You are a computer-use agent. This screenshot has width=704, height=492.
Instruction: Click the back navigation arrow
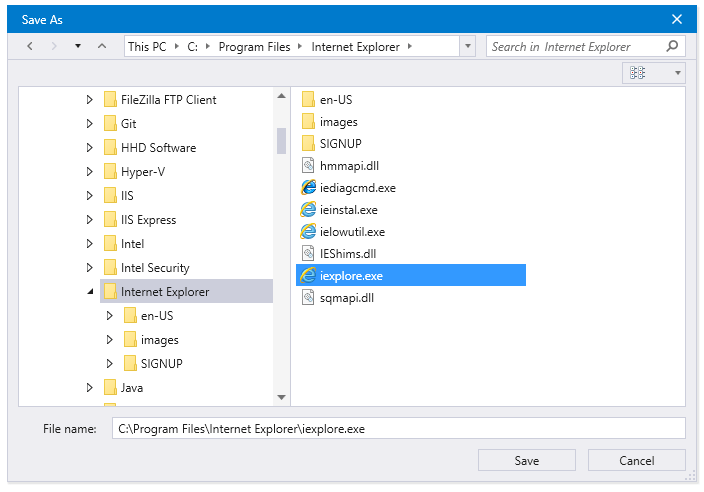[30, 46]
